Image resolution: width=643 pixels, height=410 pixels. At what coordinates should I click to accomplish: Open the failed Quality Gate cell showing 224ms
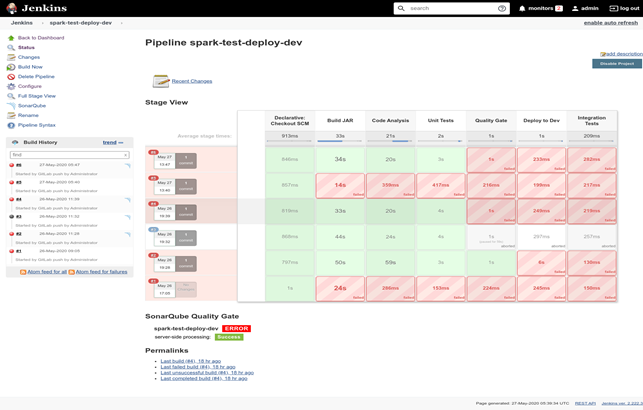pyautogui.click(x=491, y=288)
